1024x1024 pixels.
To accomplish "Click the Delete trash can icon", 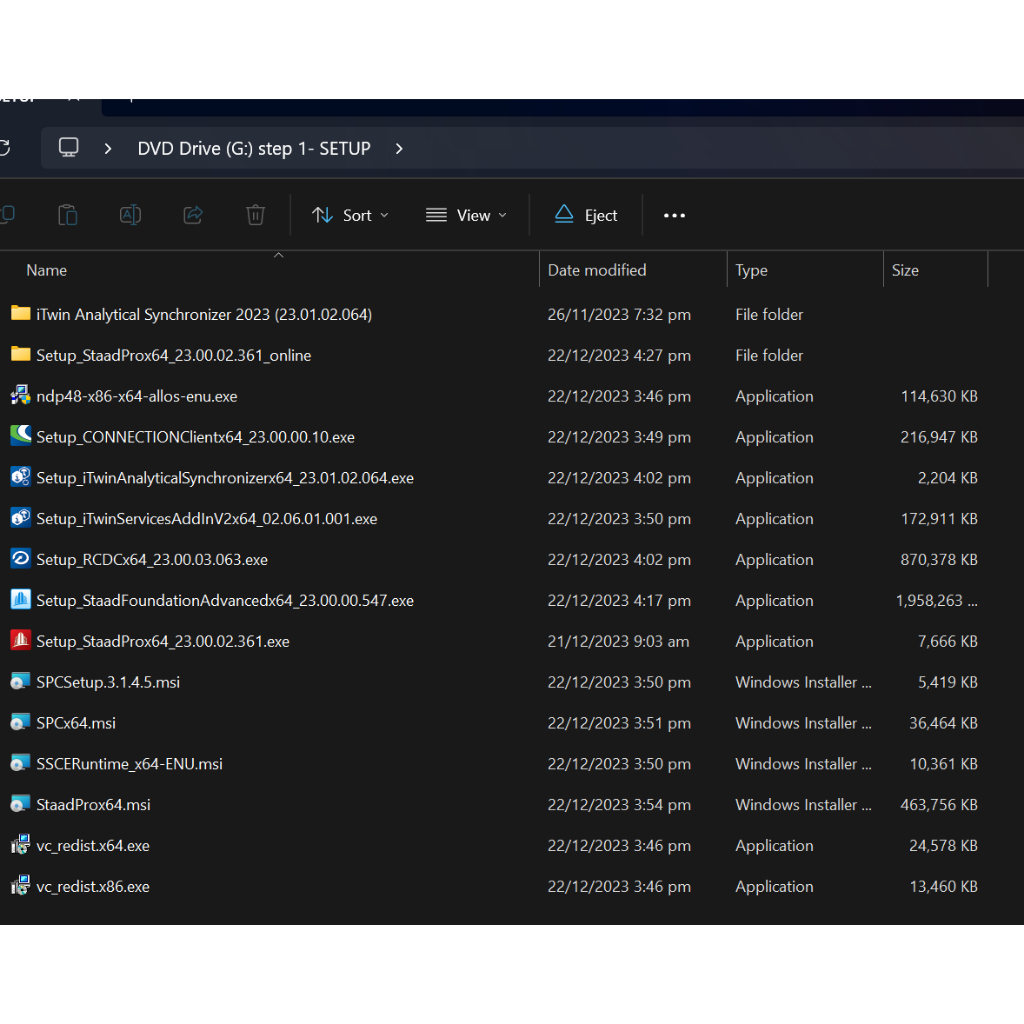I will tap(255, 215).
